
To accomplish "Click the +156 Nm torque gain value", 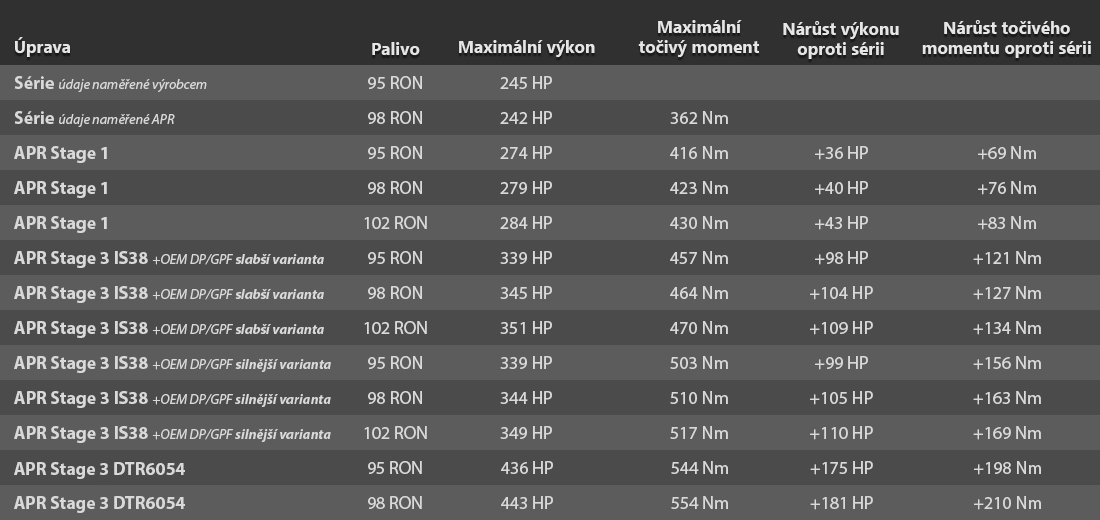I will pos(1006,363).
